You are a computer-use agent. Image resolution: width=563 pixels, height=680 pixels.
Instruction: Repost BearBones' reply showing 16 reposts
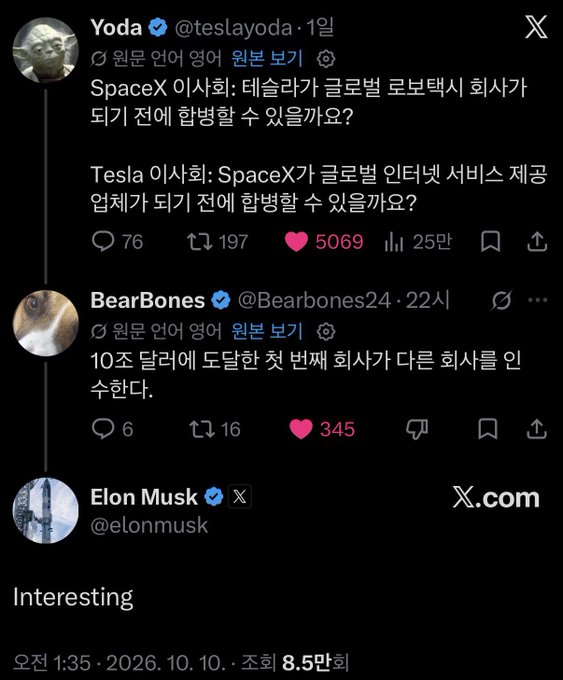(x=202, y=429)
